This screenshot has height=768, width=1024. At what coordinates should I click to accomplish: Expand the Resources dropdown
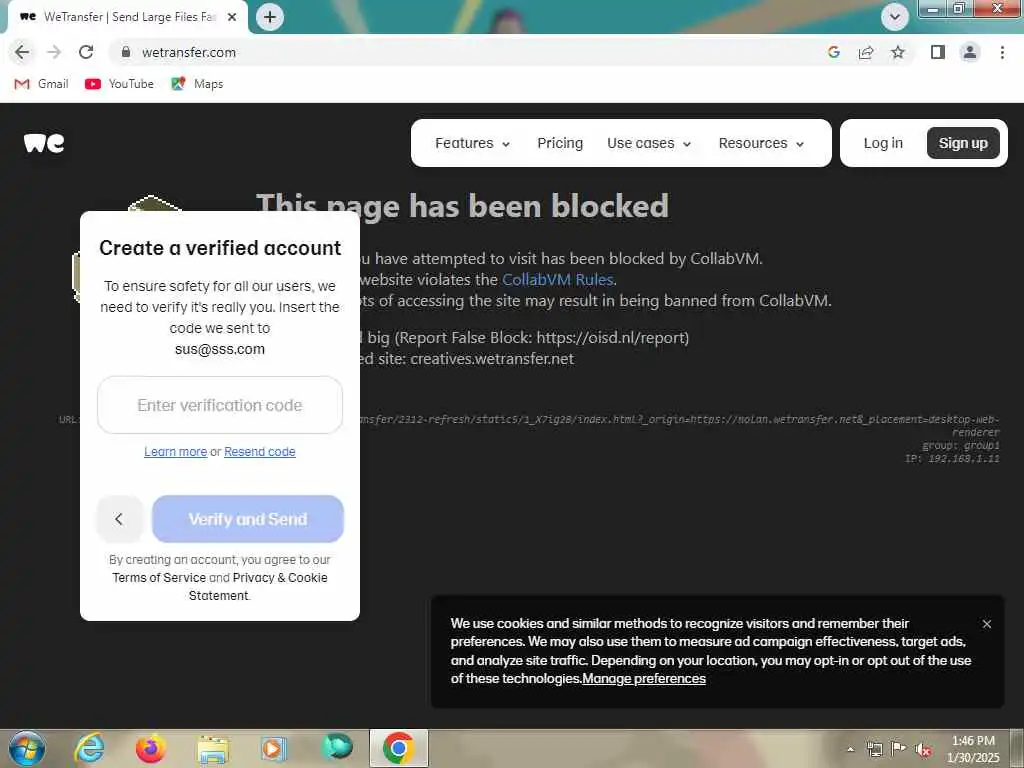tap(761, 143)
